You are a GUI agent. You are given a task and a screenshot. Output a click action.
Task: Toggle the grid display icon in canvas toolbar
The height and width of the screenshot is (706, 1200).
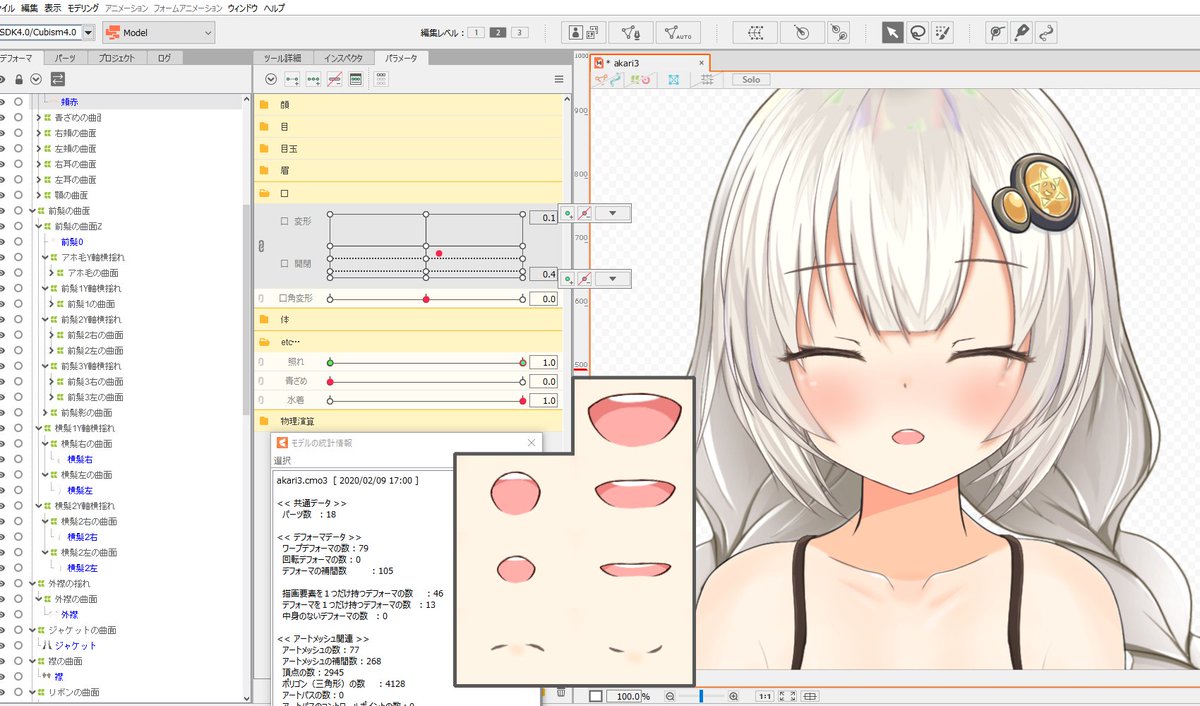click(x=707, y=79)
